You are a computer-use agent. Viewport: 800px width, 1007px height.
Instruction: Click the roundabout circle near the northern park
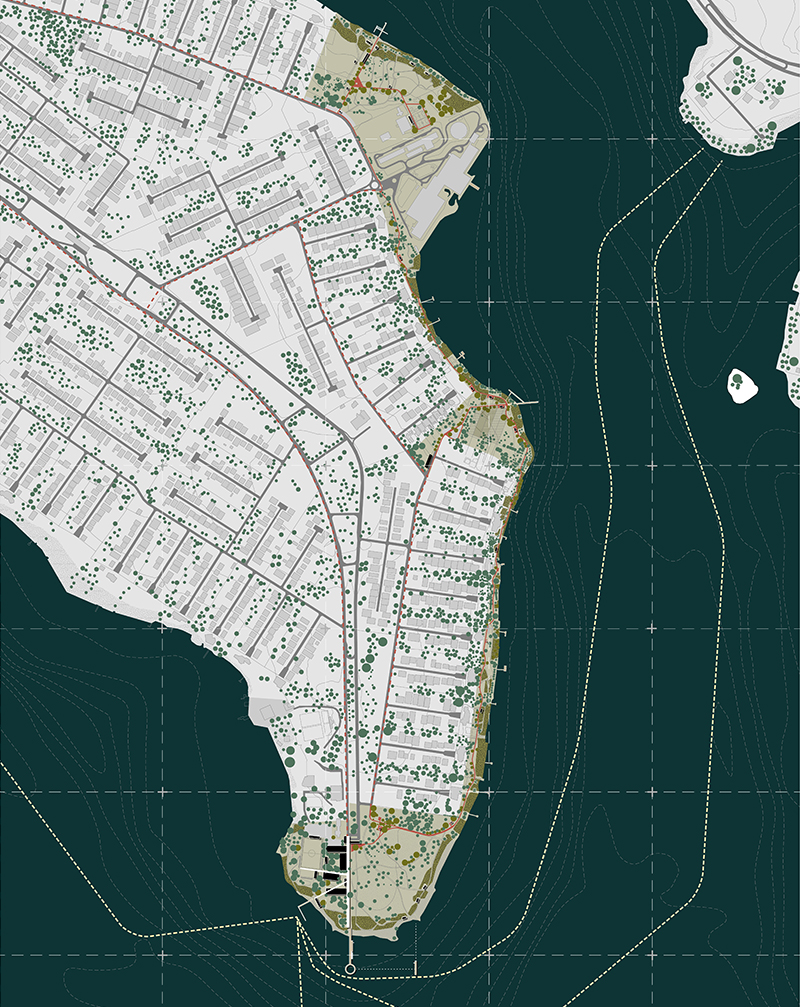[374, 186]
